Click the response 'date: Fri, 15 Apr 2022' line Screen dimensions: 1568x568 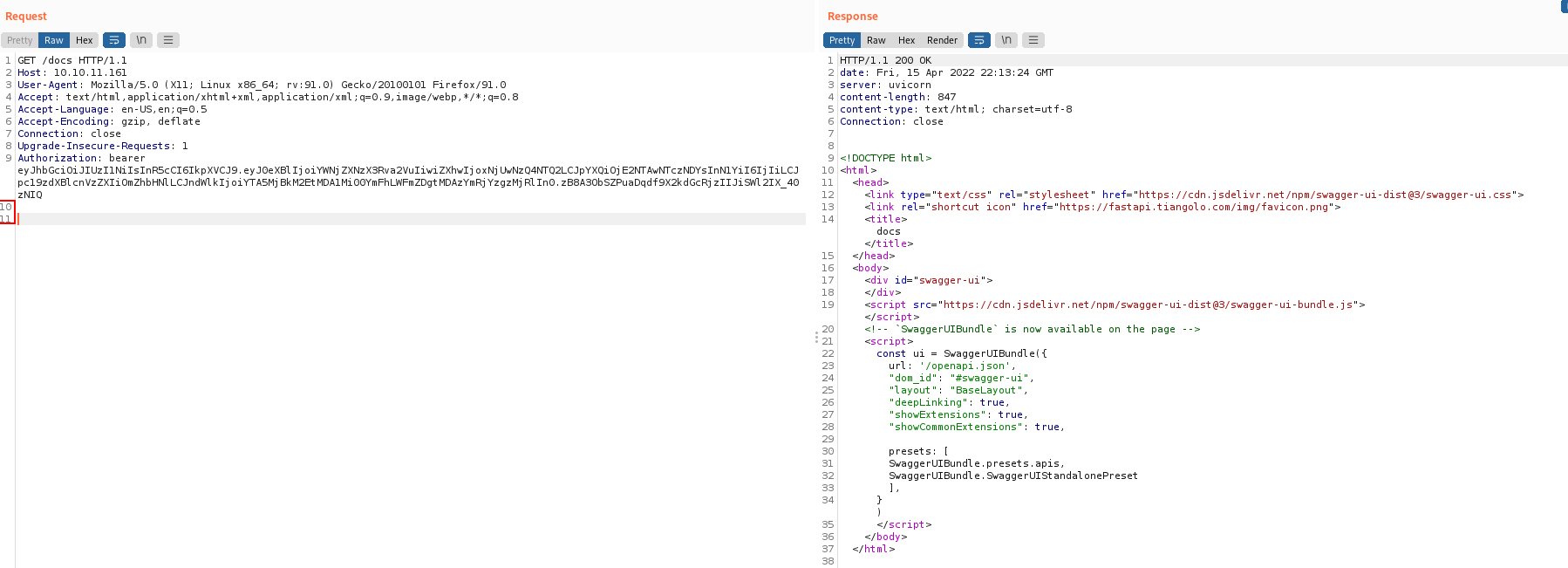946,73
